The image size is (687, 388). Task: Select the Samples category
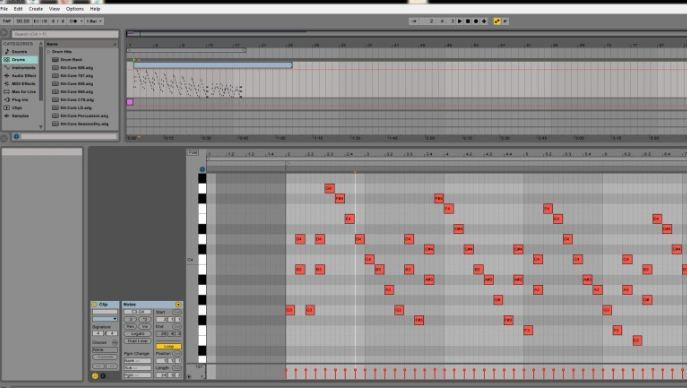[20, 116]
